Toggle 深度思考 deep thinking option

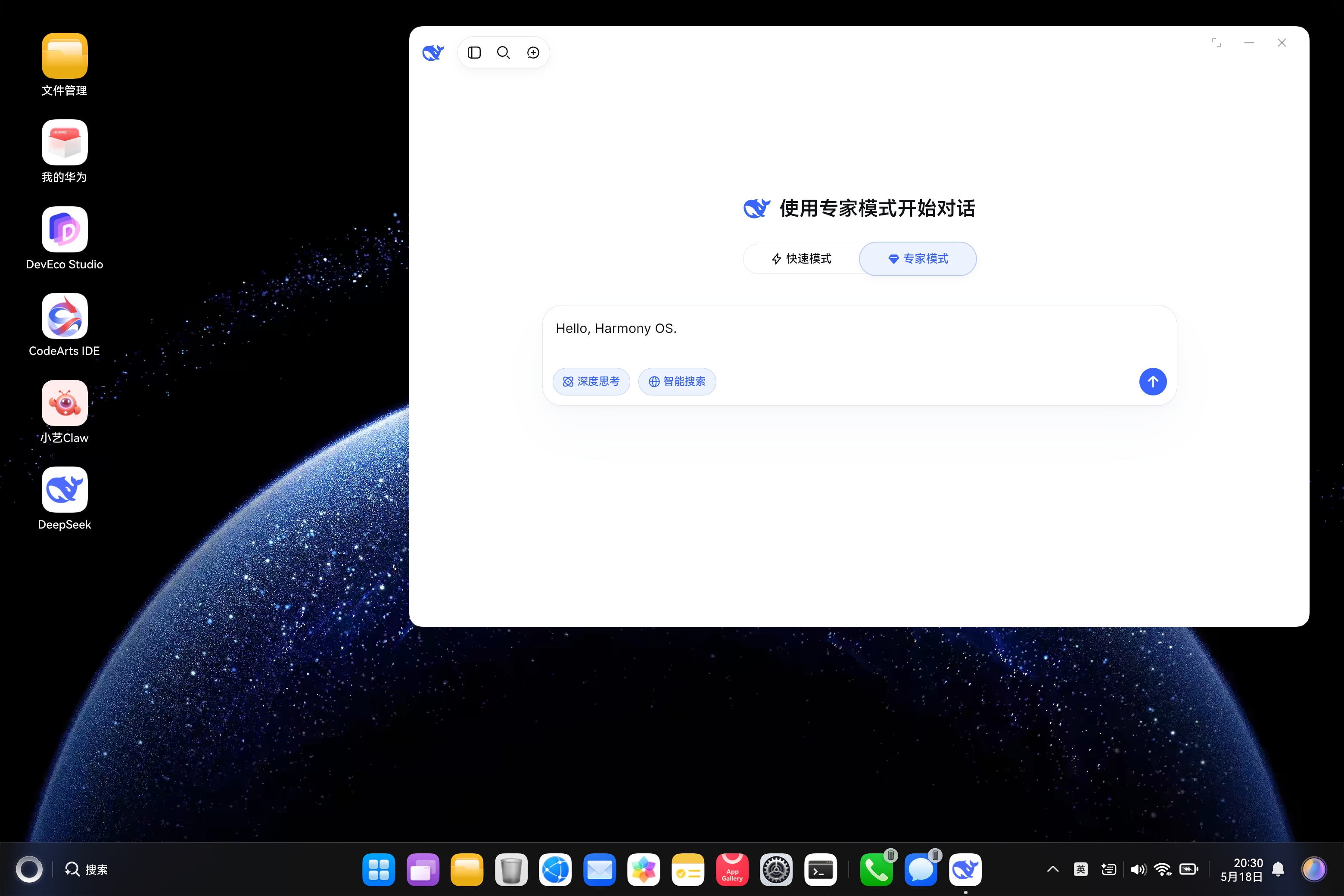pyautogui.click(x=591, y=381)
